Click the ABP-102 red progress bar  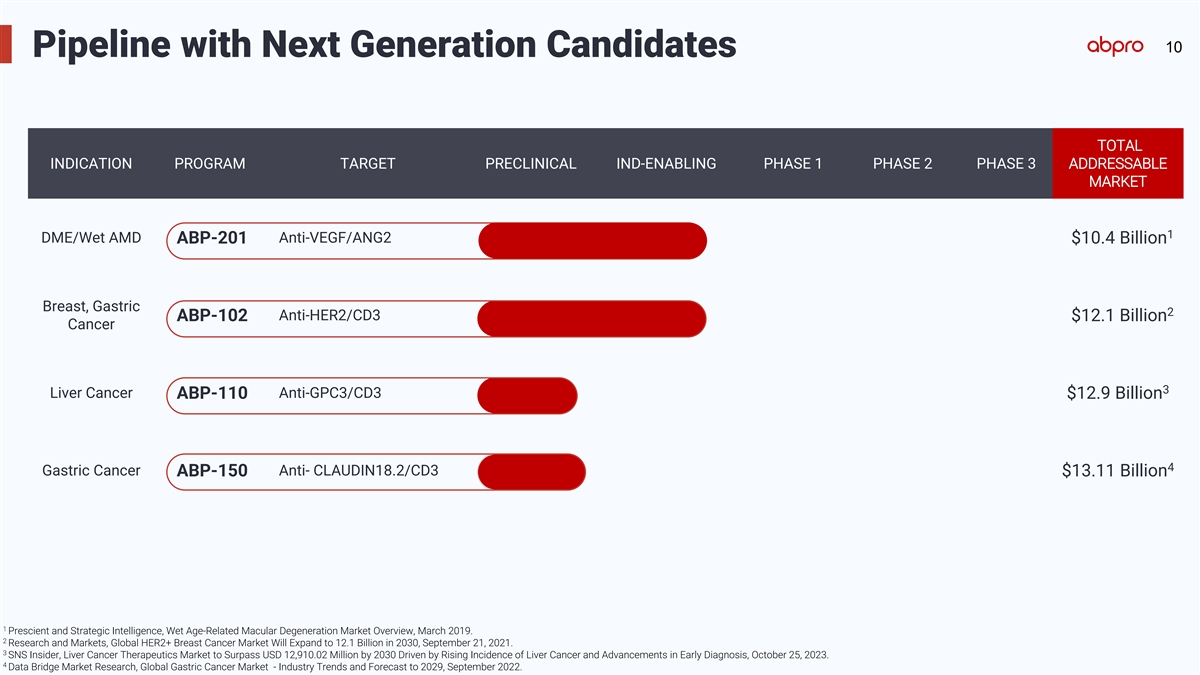[593, 318]
